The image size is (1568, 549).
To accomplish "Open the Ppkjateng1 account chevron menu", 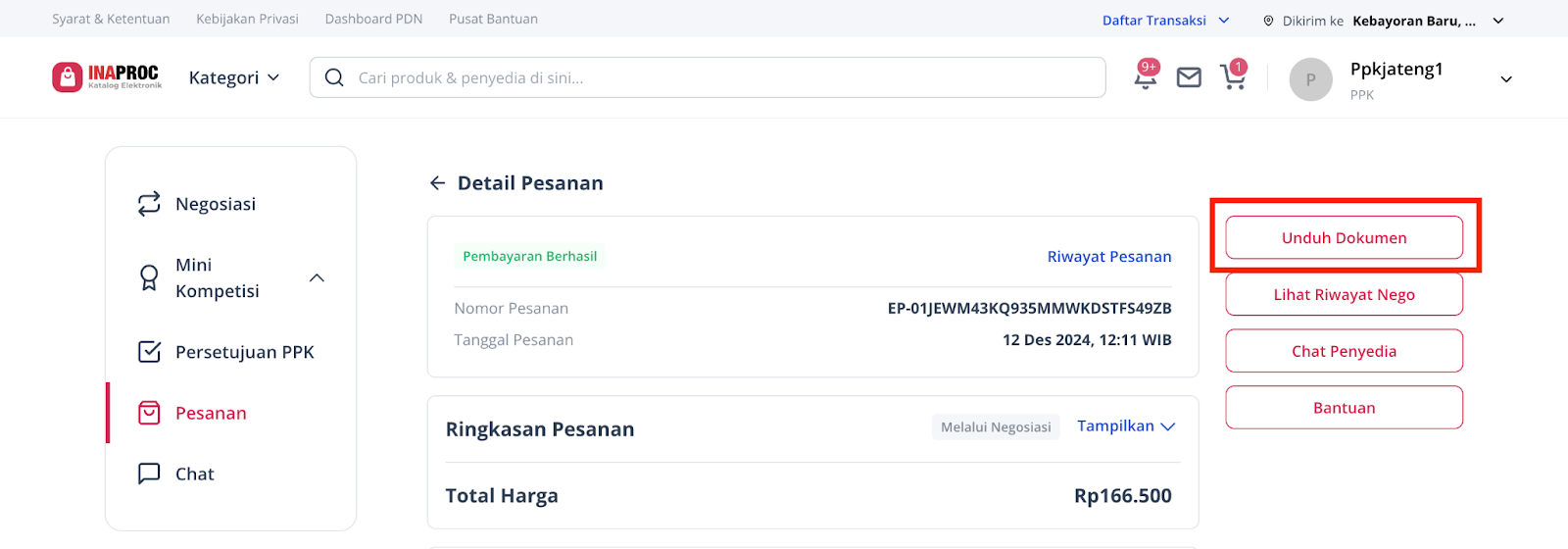I will (x=1506, y=79).
